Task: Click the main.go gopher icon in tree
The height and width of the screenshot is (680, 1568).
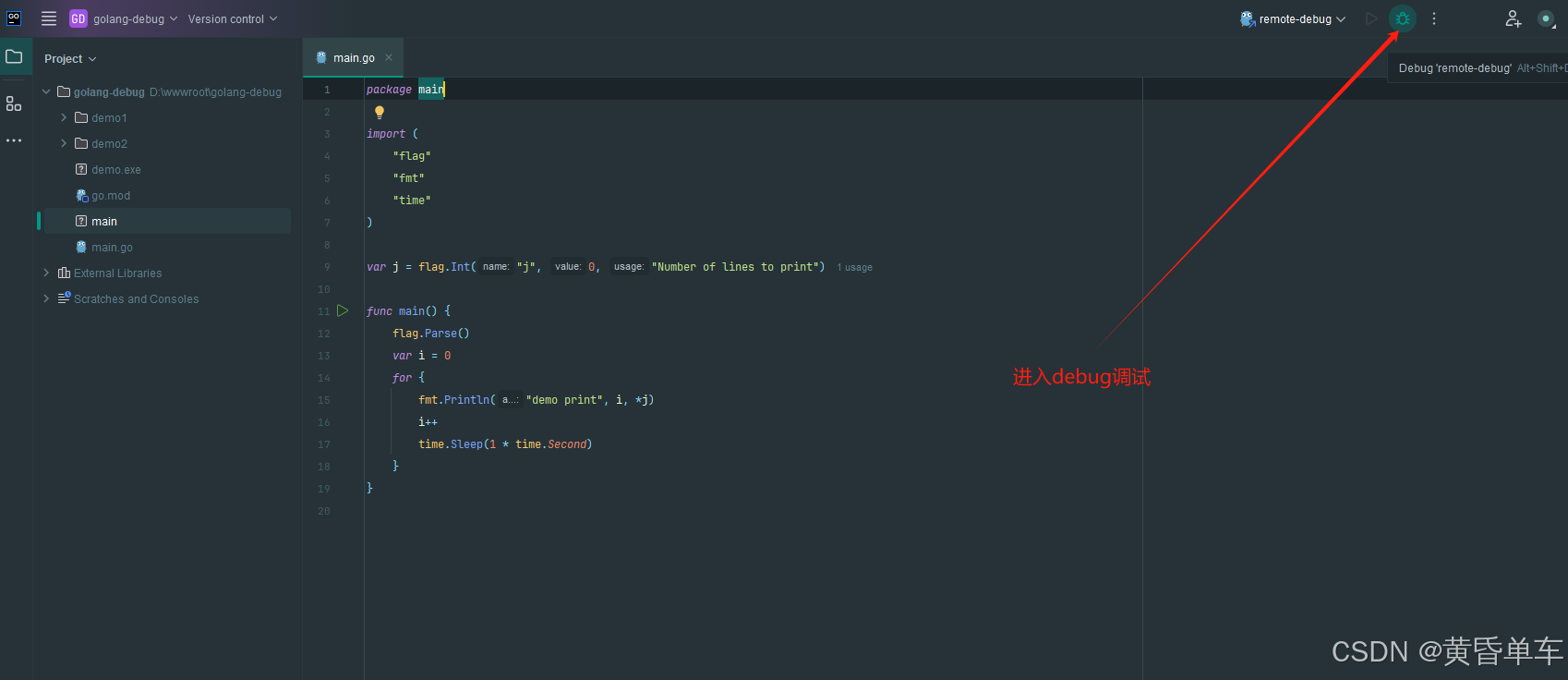Action: pos(81,247)
